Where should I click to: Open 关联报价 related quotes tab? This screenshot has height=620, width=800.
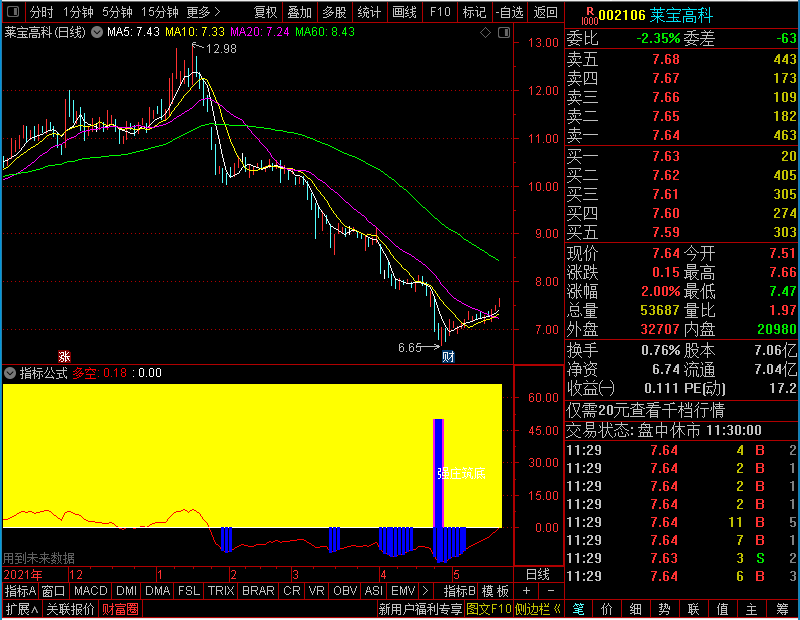tap(70, 609)
